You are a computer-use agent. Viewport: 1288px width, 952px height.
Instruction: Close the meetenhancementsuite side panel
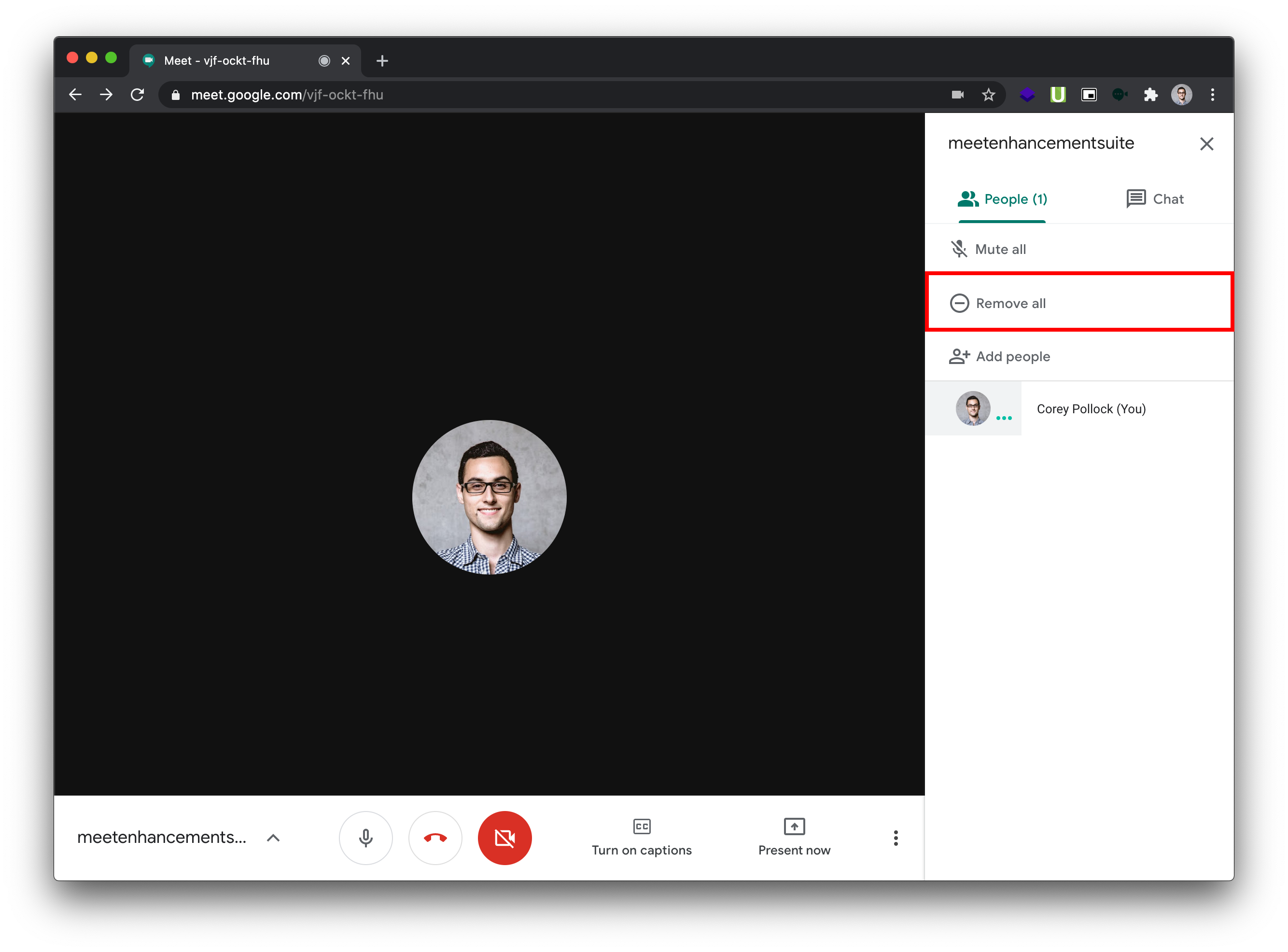(1207, 143)
